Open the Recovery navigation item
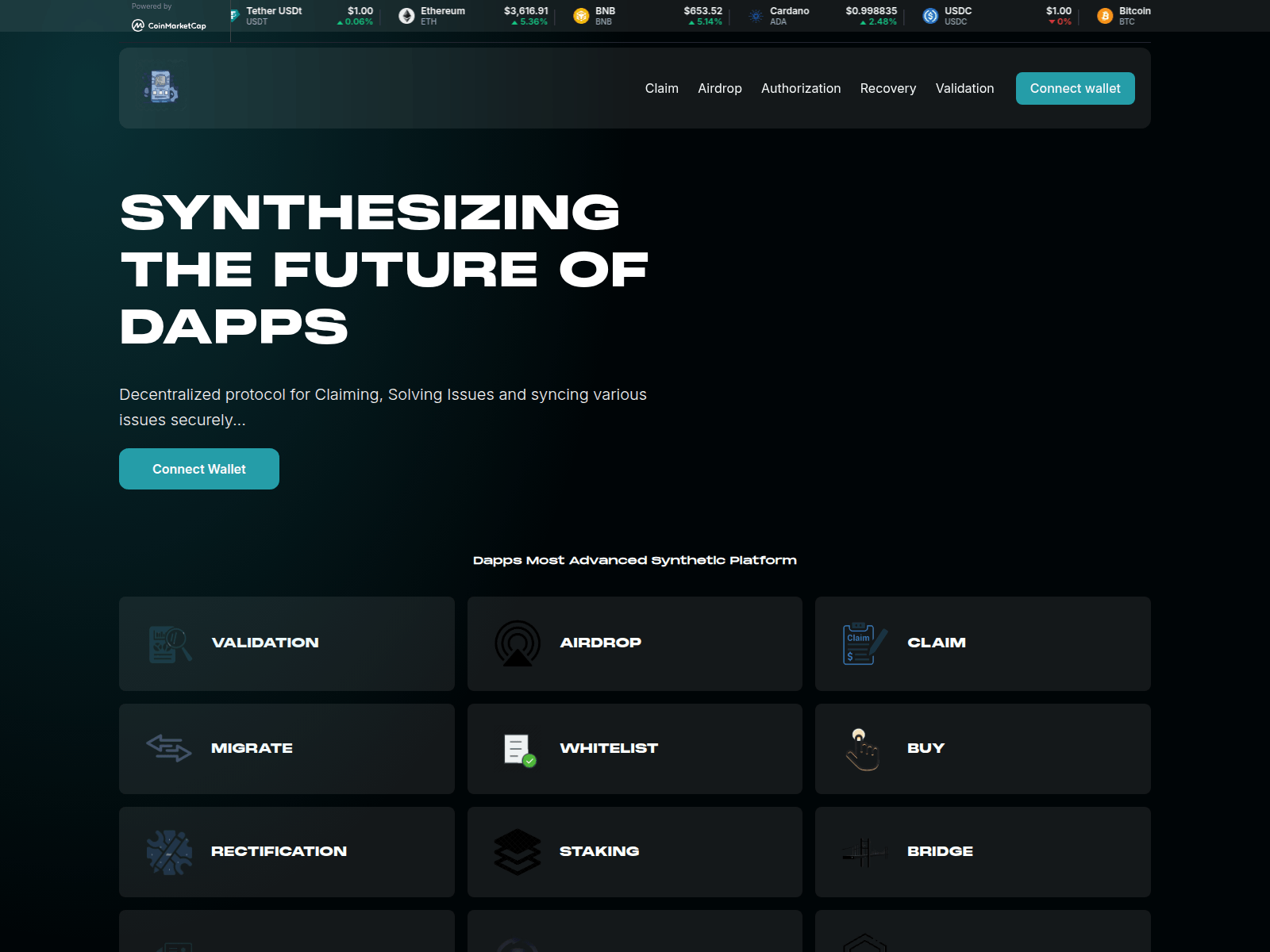 [x=888, y=88]
